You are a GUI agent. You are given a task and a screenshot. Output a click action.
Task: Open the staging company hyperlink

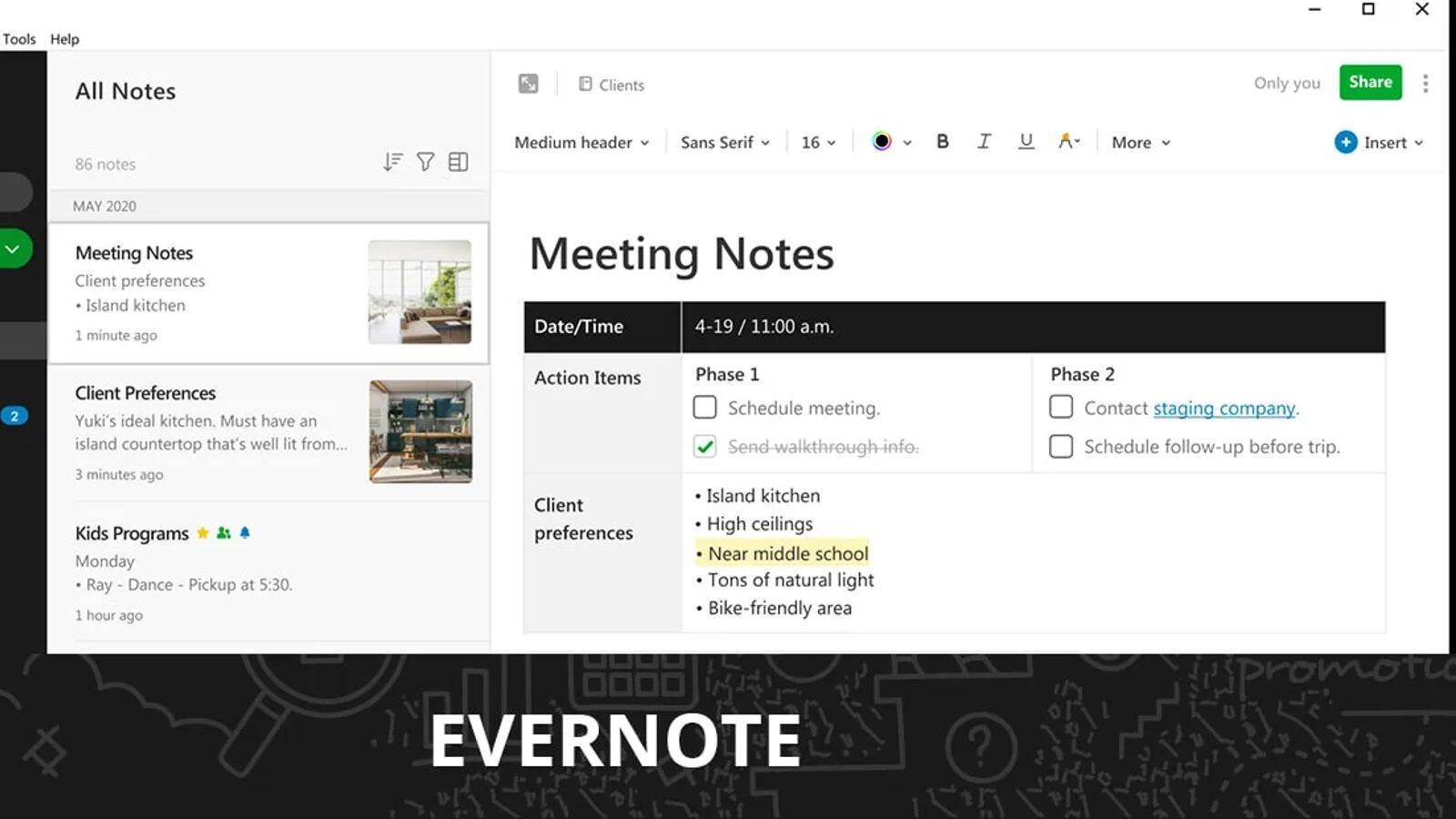point(1224,409)
